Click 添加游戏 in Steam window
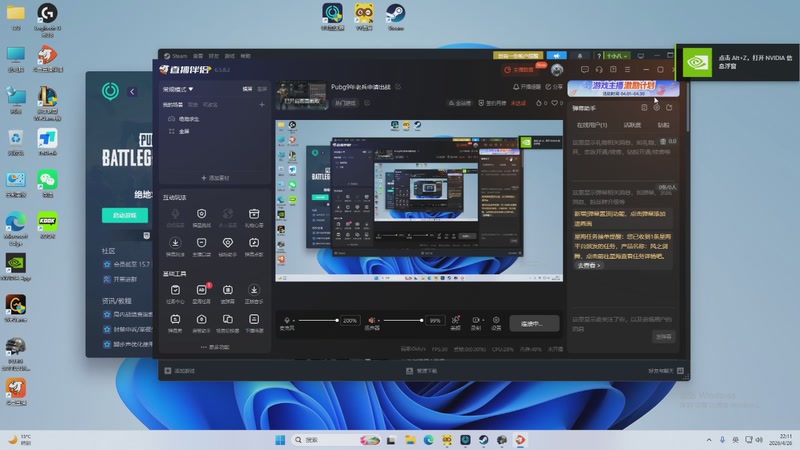Screen dimensions: 800x450 pos(180,371)
